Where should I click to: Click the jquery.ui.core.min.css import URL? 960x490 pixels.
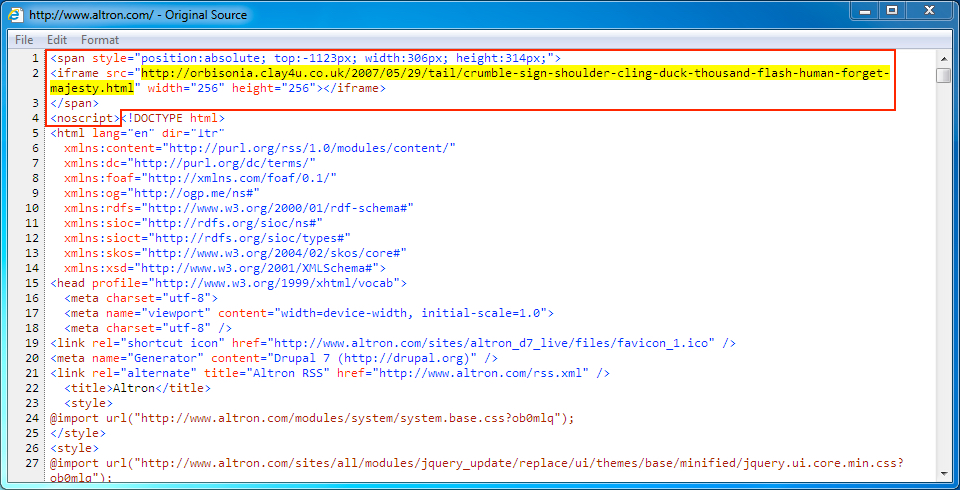click(x=520, y=463)
